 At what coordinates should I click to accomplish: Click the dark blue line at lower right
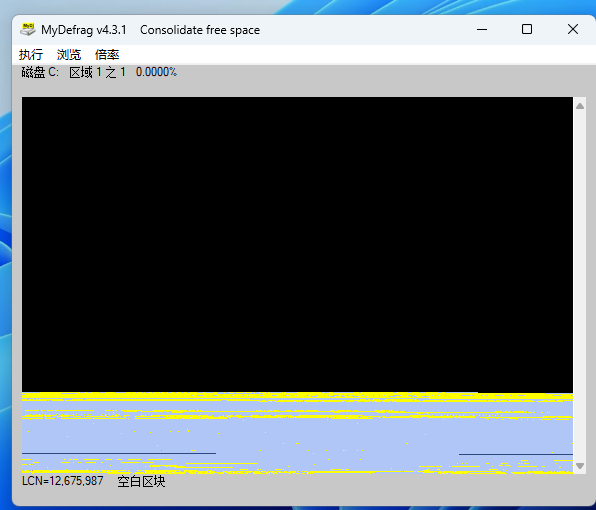(x=516, y=454)
